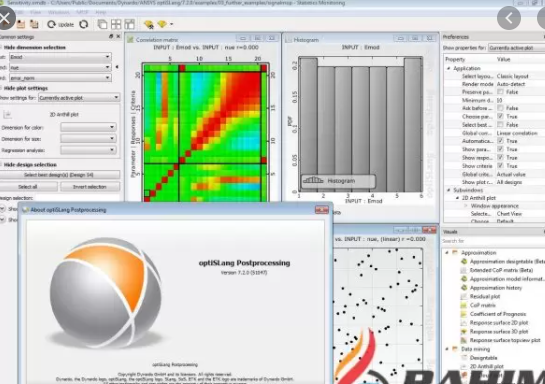Open the Response surface 3D plot visual
Image resolution: width=545 pixels, height=384 pixels.
(x=499, y=332)
